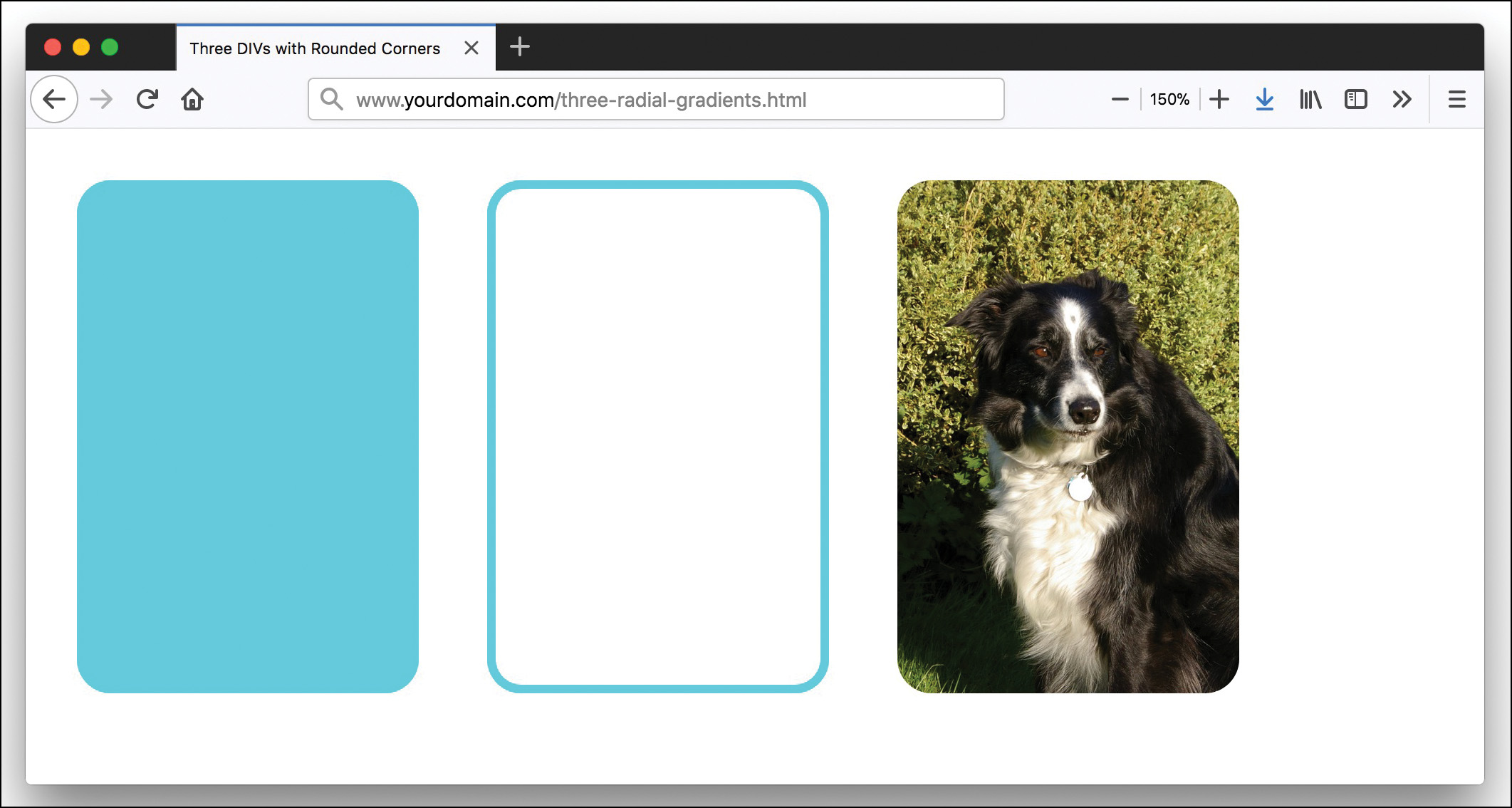This screenshot has height=808, width=1512.
Task: Click the address bar URL text
Action: [581, 100]
